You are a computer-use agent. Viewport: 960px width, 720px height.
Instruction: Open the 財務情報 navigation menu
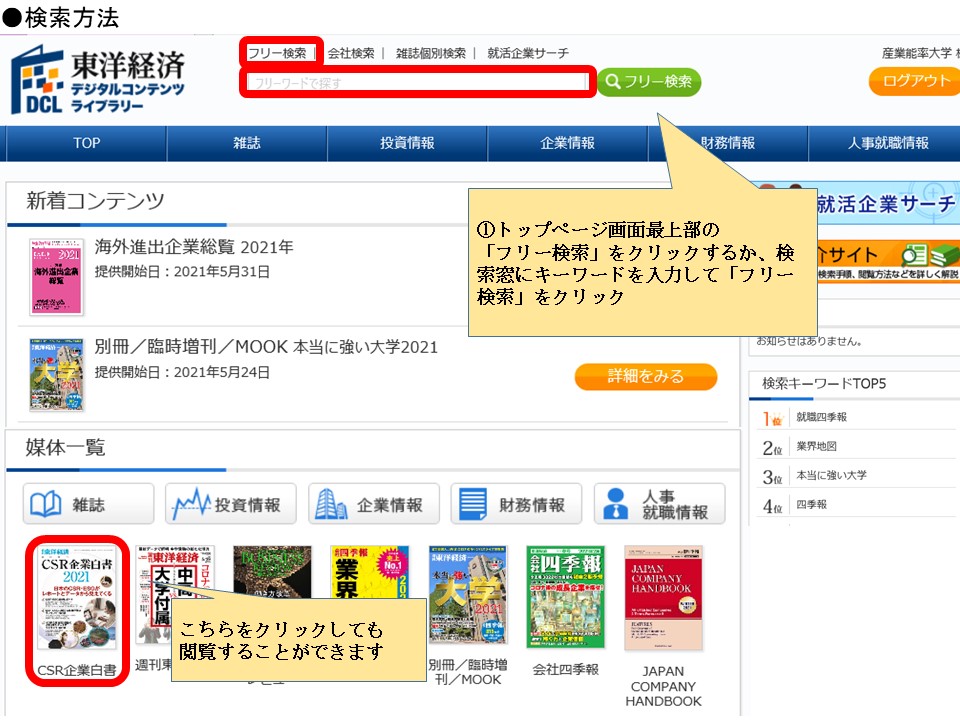point(728,143)
